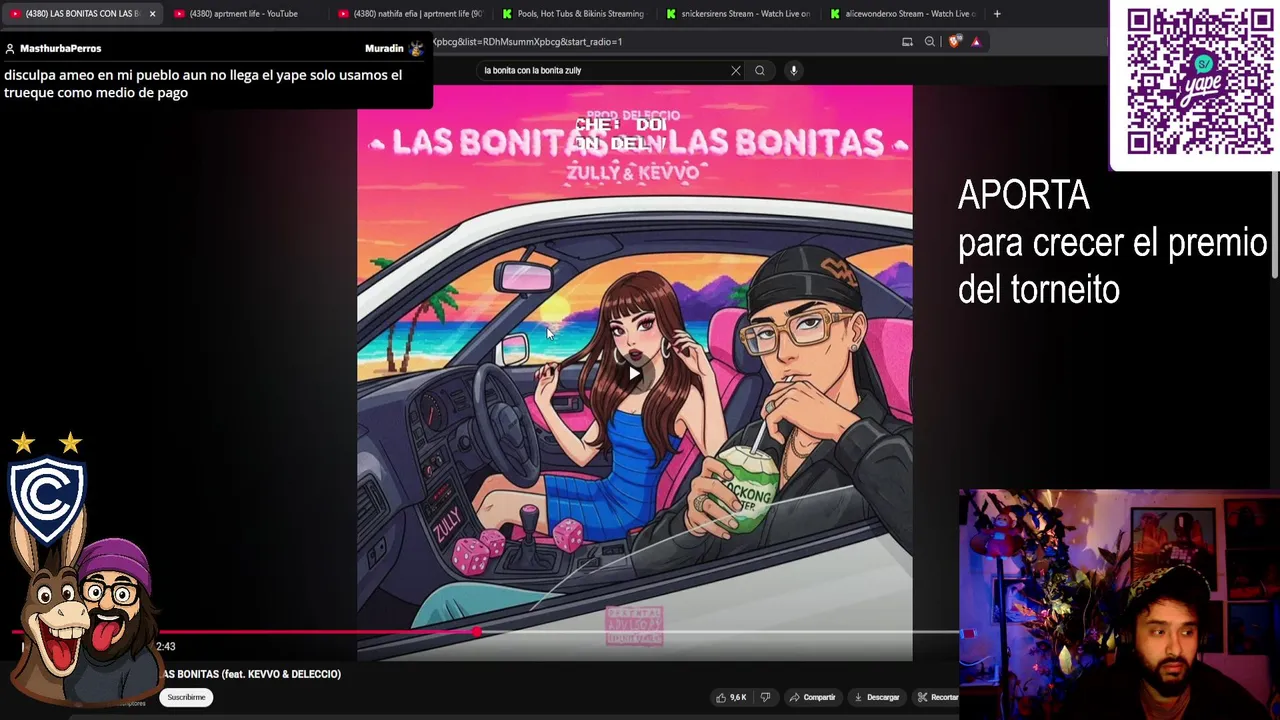
Task: Switch to alicewonderxo Stream tab
Action: point(902,14)
